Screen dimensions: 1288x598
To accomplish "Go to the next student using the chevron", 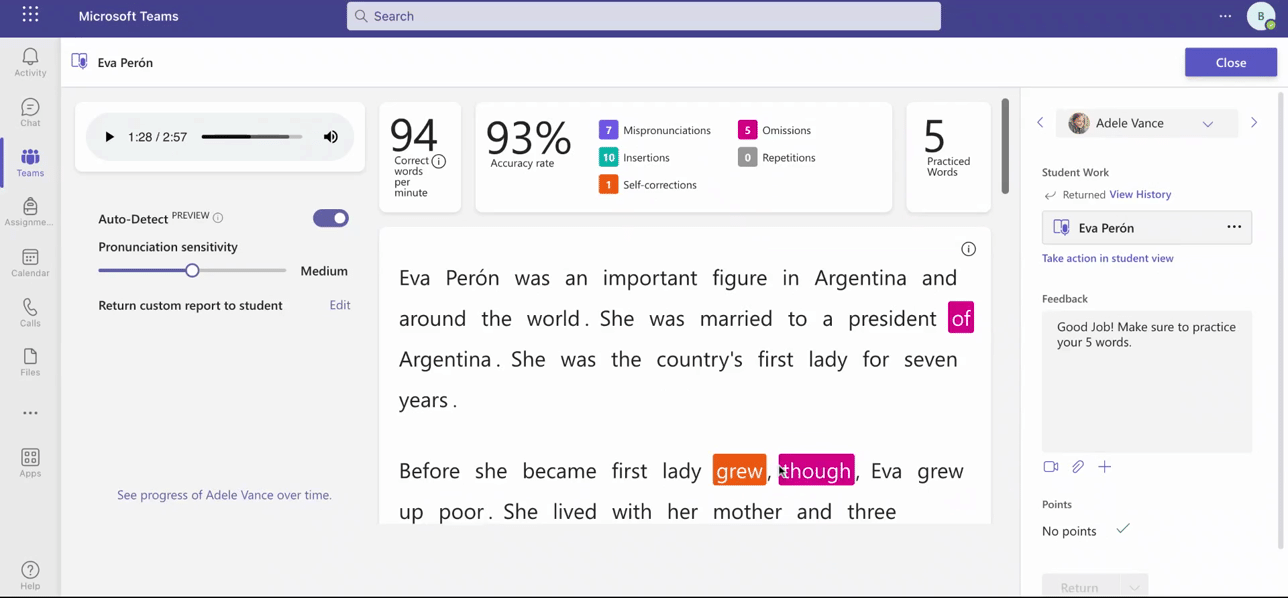I will pos(1254,122).
